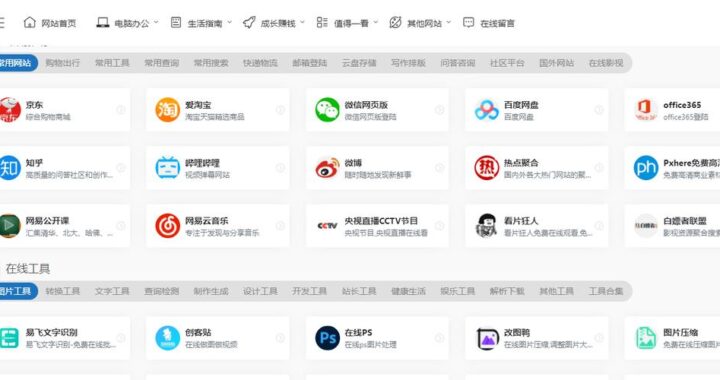Click the Pxhere ph icon

[x=646, y=168]
